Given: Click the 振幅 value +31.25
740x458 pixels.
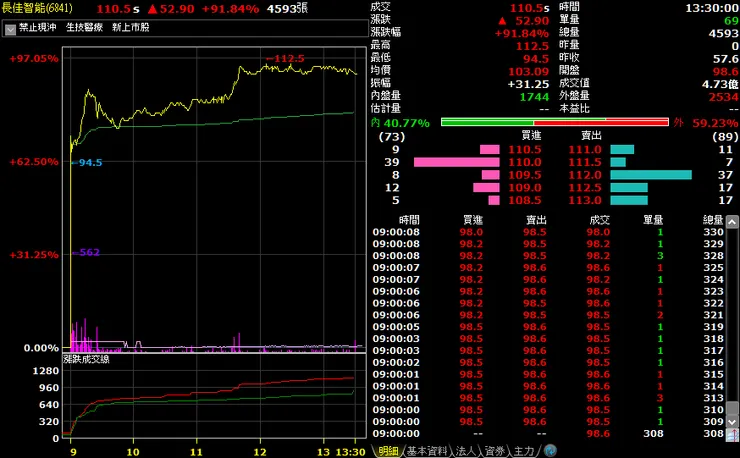Looking at the screenshot, I should pyautogui.click(x=529, y=85).
